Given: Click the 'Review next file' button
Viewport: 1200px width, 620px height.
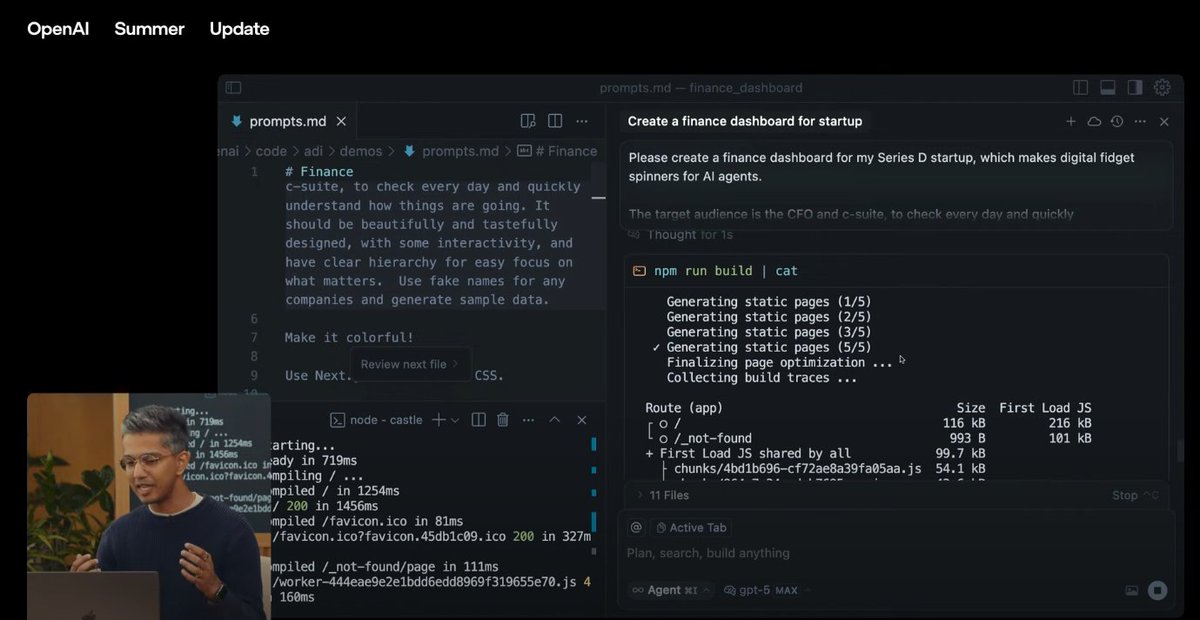Looking at the screenshot, I should coord(409,364).
